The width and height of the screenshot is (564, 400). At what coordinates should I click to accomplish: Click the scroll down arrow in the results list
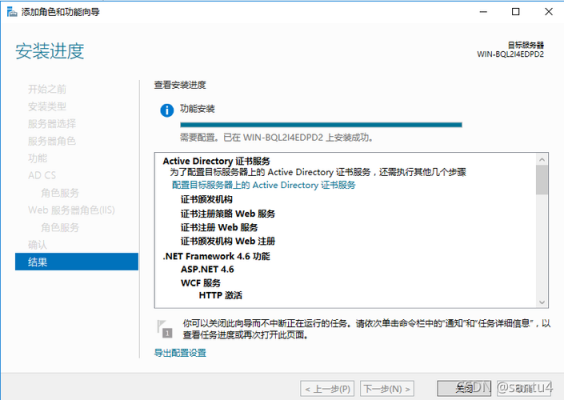[x=542, y=302]
